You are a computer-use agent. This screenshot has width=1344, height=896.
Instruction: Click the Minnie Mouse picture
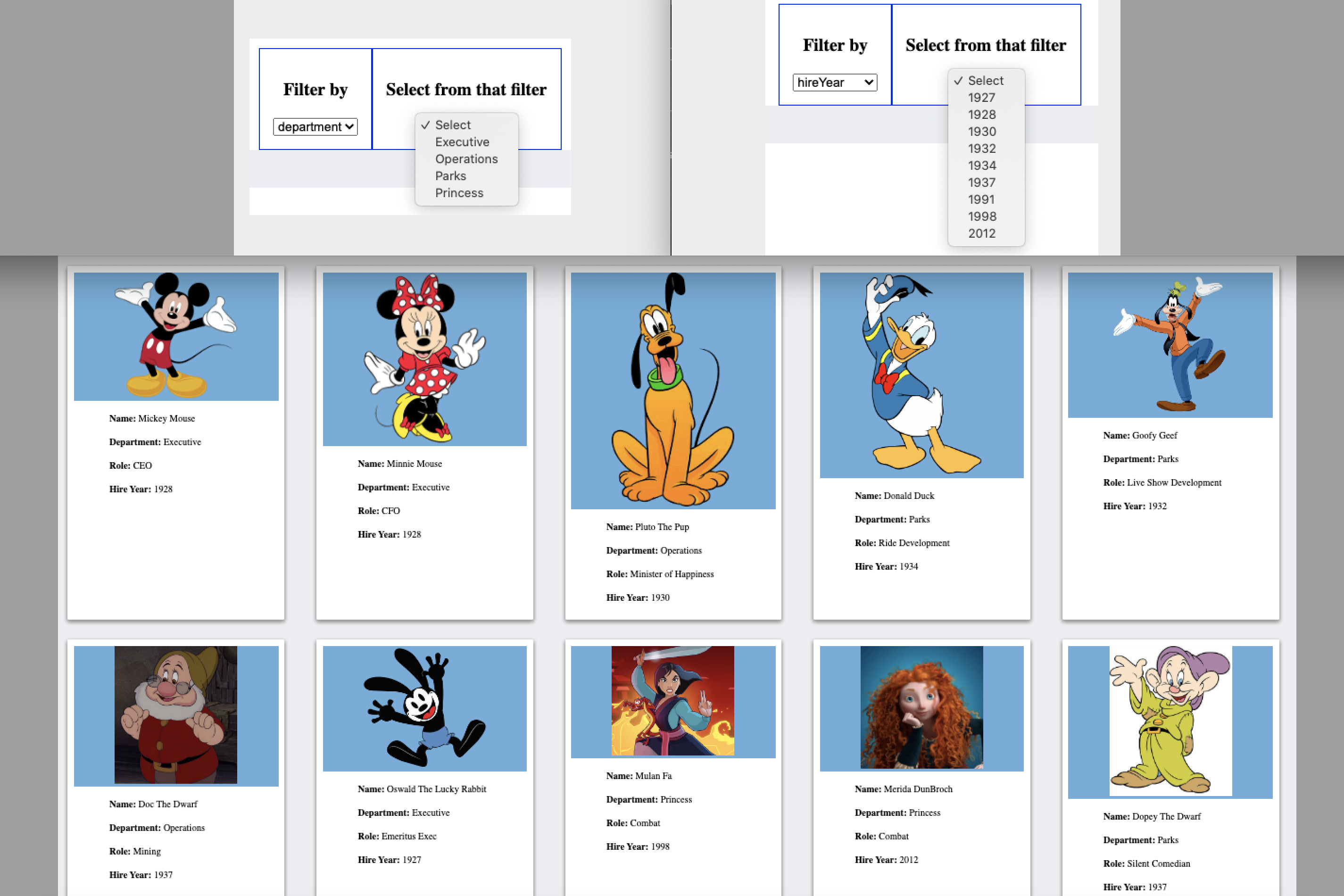click(424, 359)
